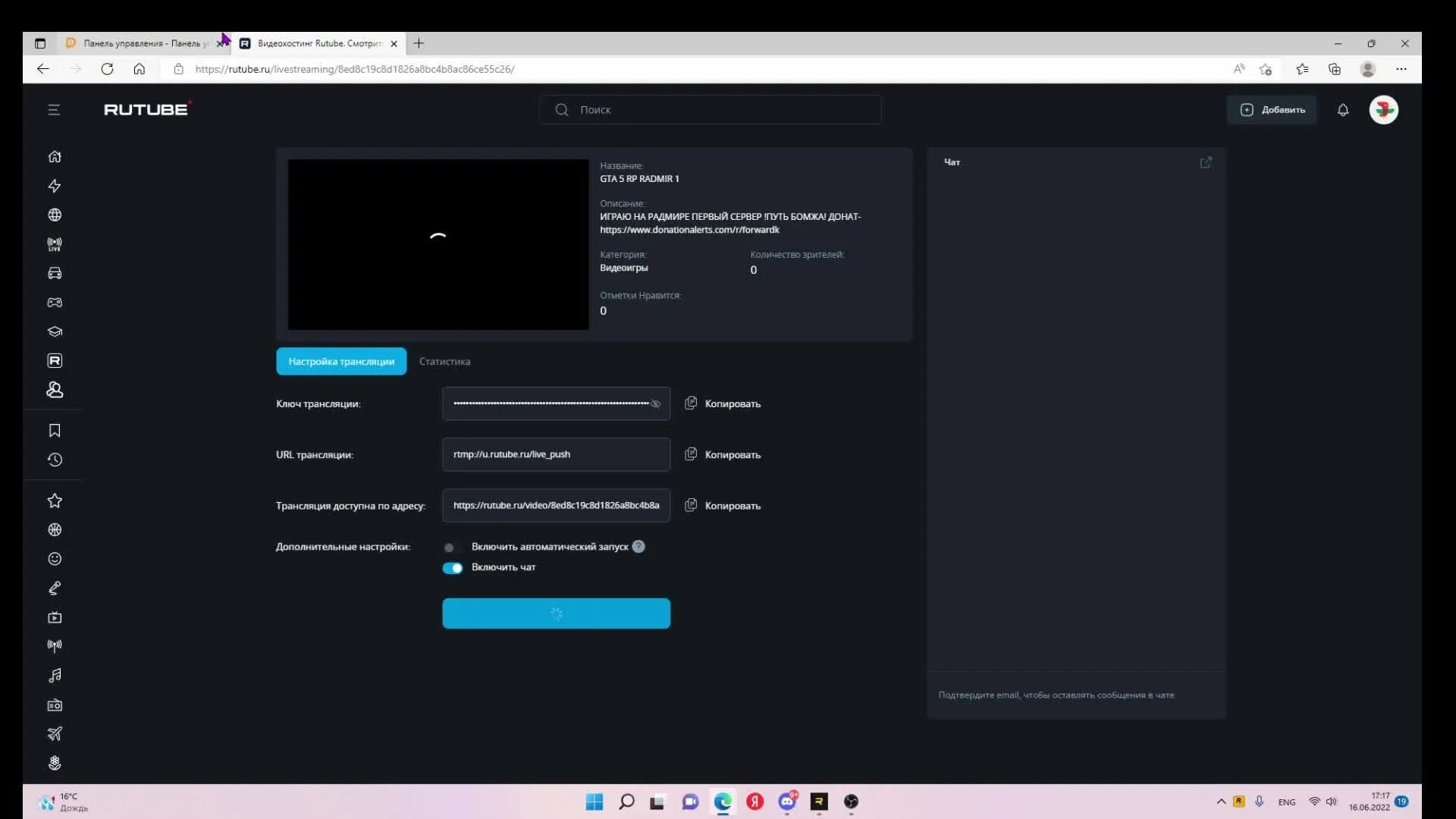
Task: Pop out the chat in a new window
Action: click(x=1206, y=162)
